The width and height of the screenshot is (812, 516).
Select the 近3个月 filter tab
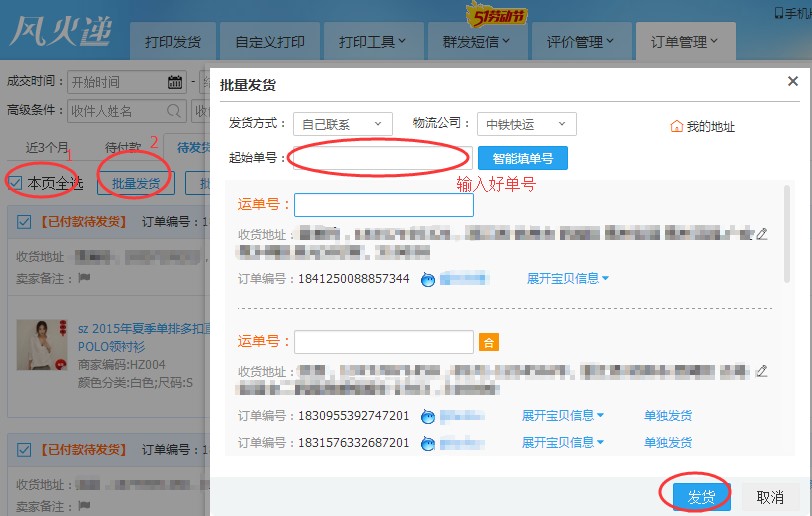(x=48, y=148)
